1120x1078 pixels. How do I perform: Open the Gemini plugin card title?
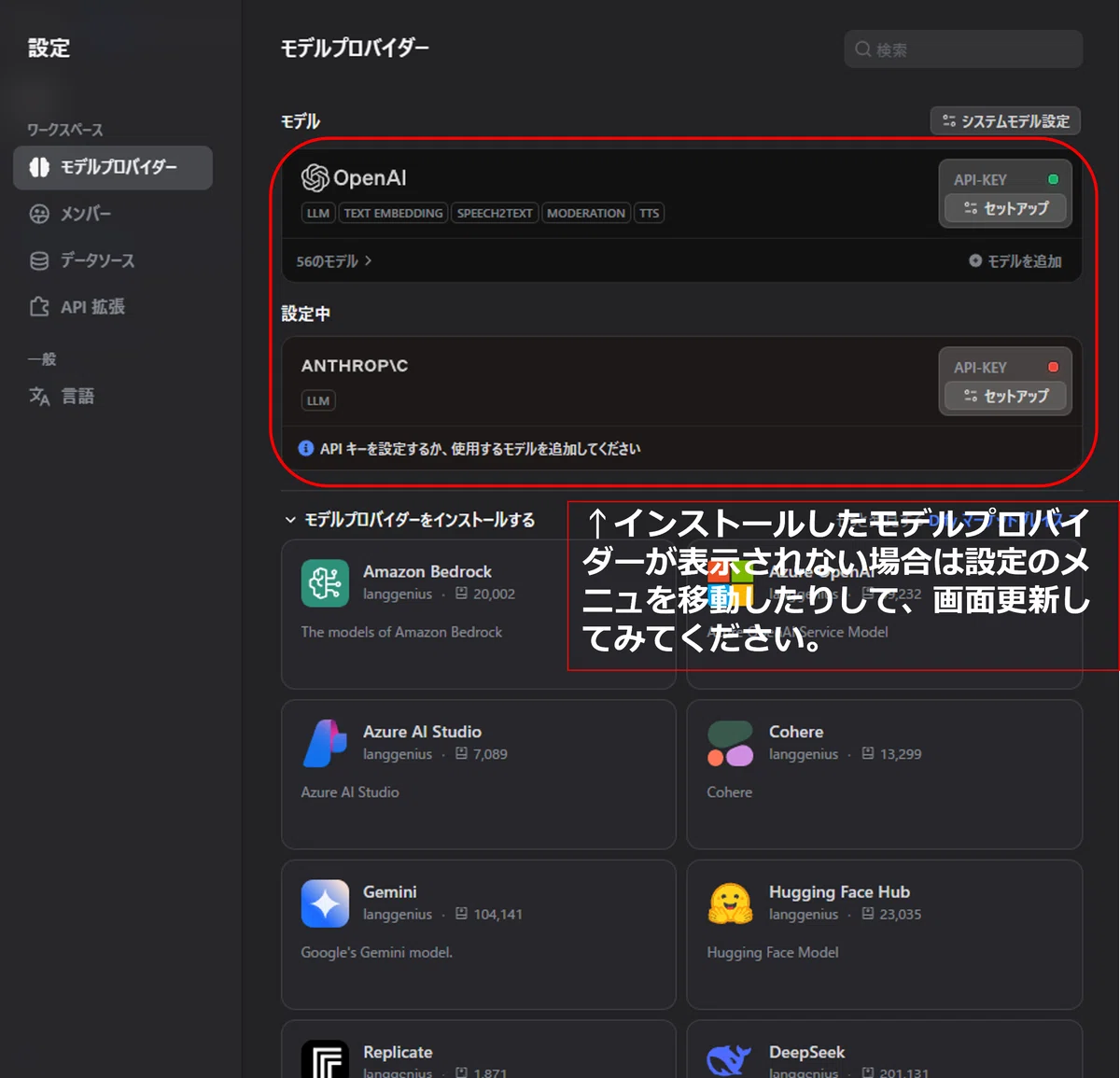[390, 892]
